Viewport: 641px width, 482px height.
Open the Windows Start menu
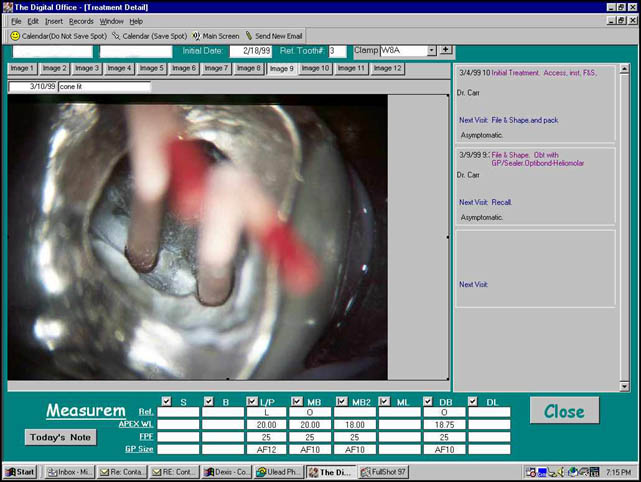21,472
